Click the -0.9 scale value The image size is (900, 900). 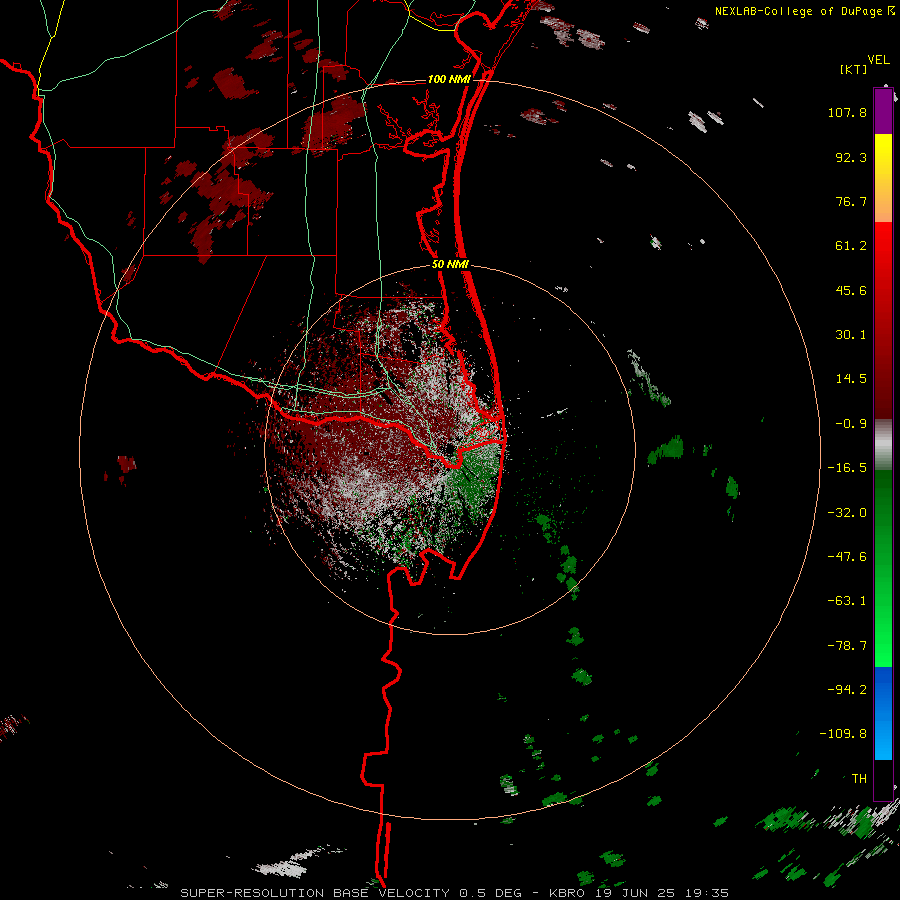pyautogui.click(x=851, y=424)
